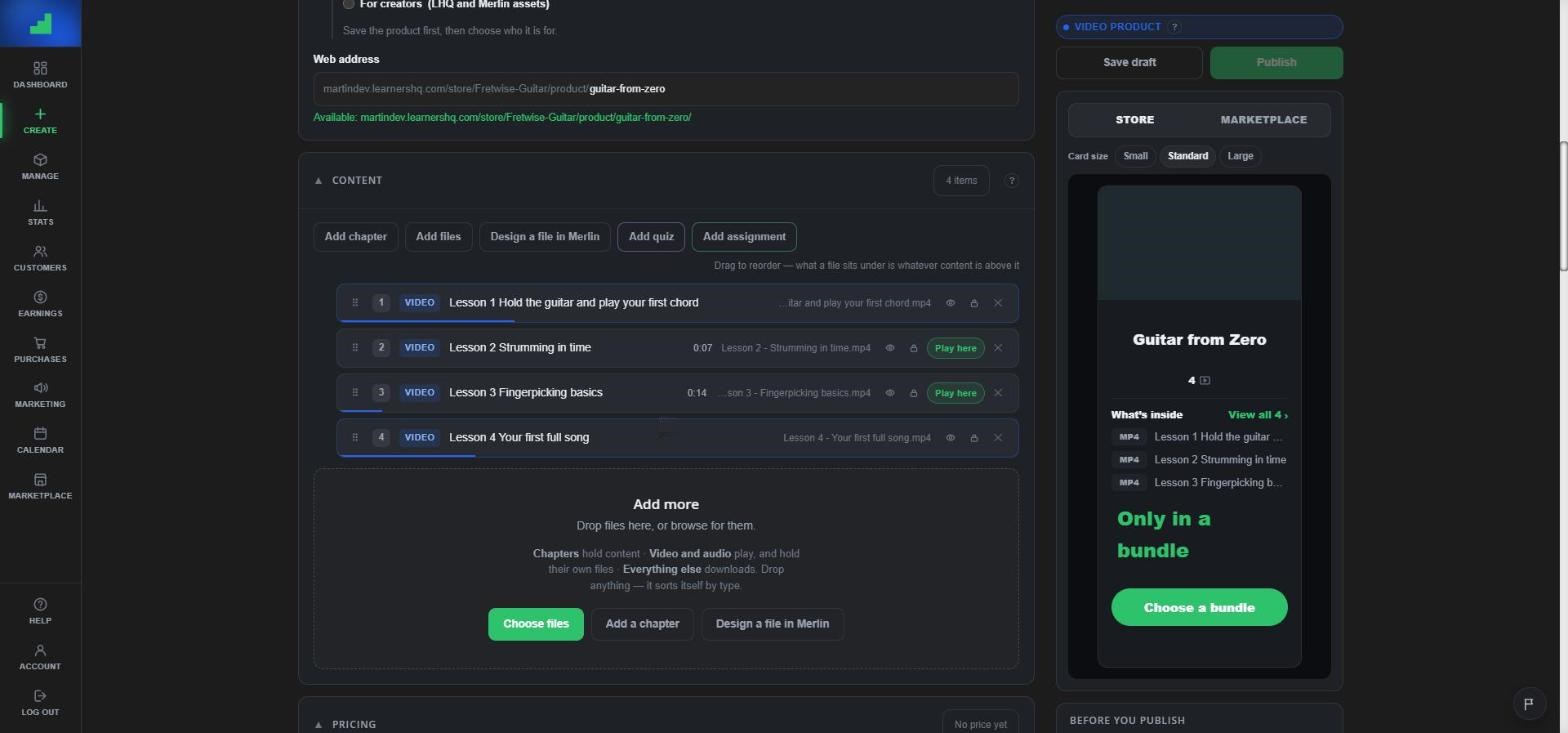This screenshot has width=1568, height=733.
Task: Collapse the Content section
Action: coord(318,181)
